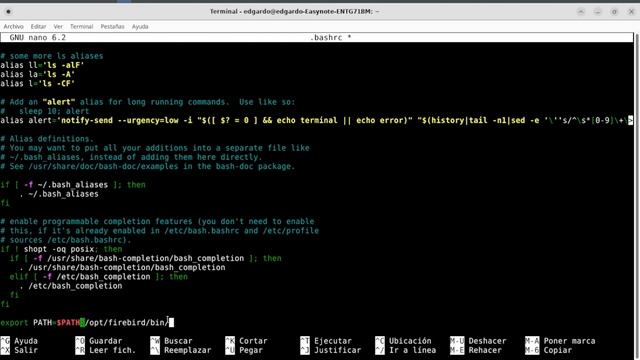
Task: Click the "# See /usr/share/doc/bash-doc/examples" comment
Action: pyautogui.click(x=147, y=167)
